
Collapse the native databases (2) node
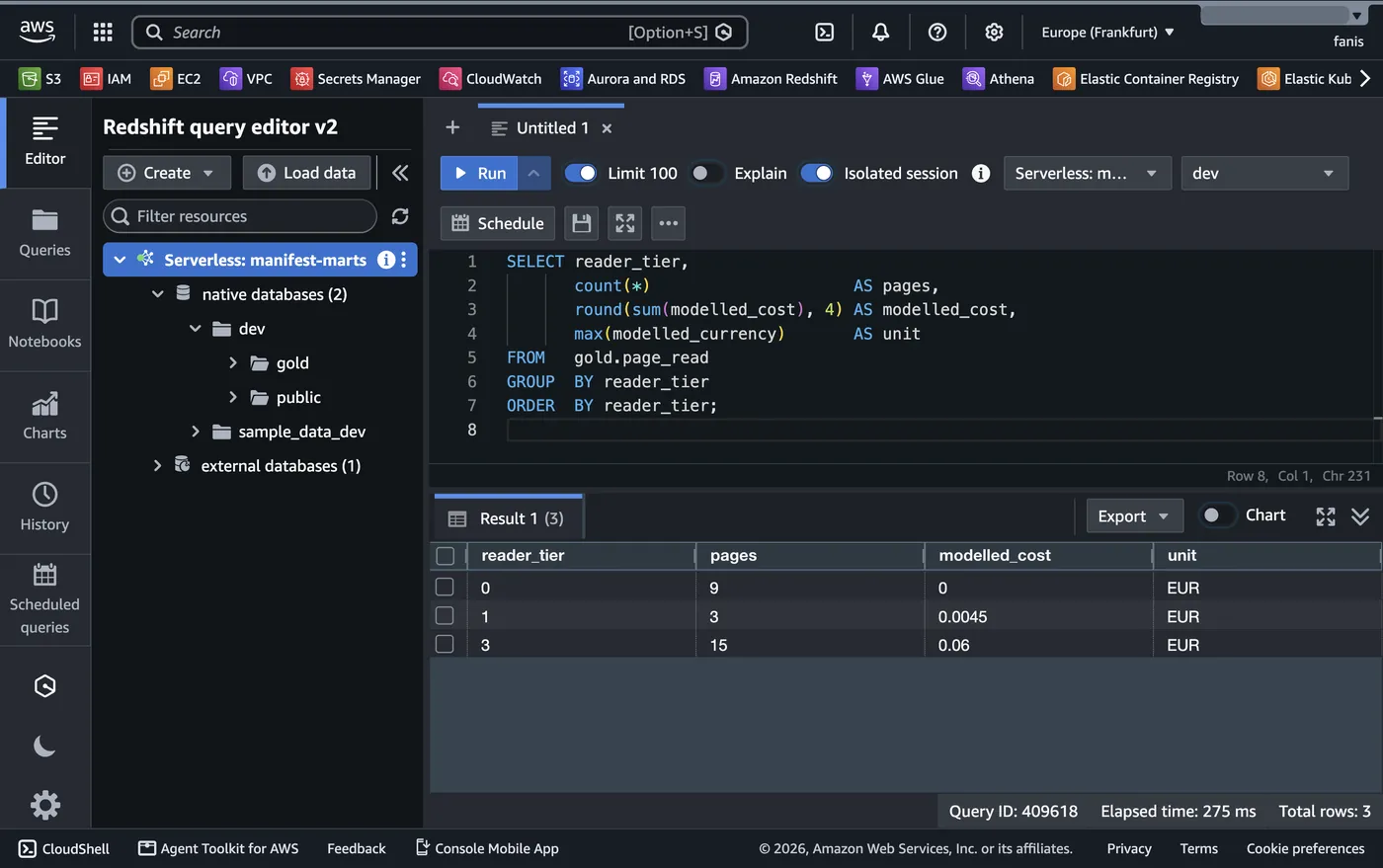click(x=158, y=294)
